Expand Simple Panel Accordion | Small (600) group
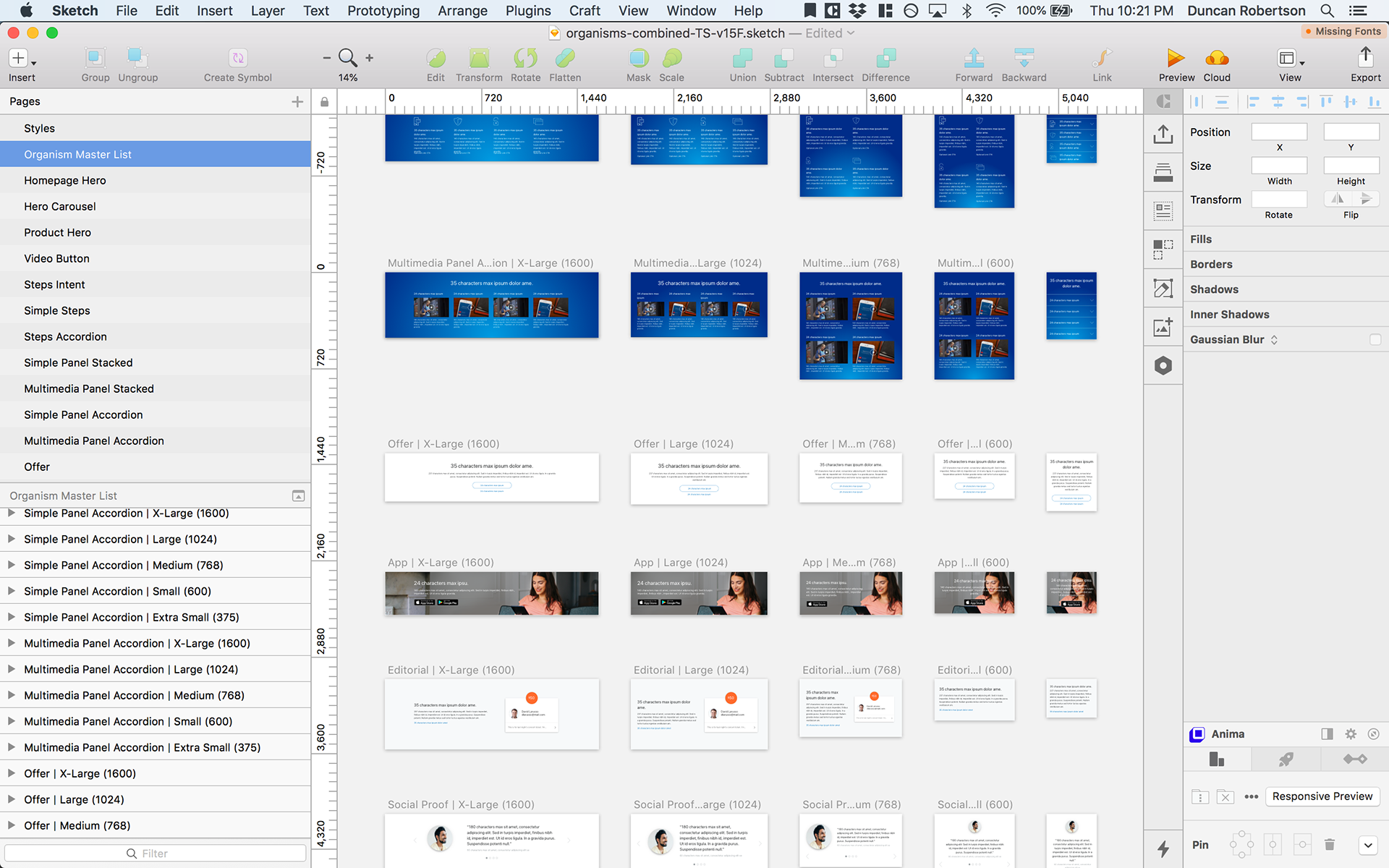The image size is (1389, 868). [x=12, y=591]
